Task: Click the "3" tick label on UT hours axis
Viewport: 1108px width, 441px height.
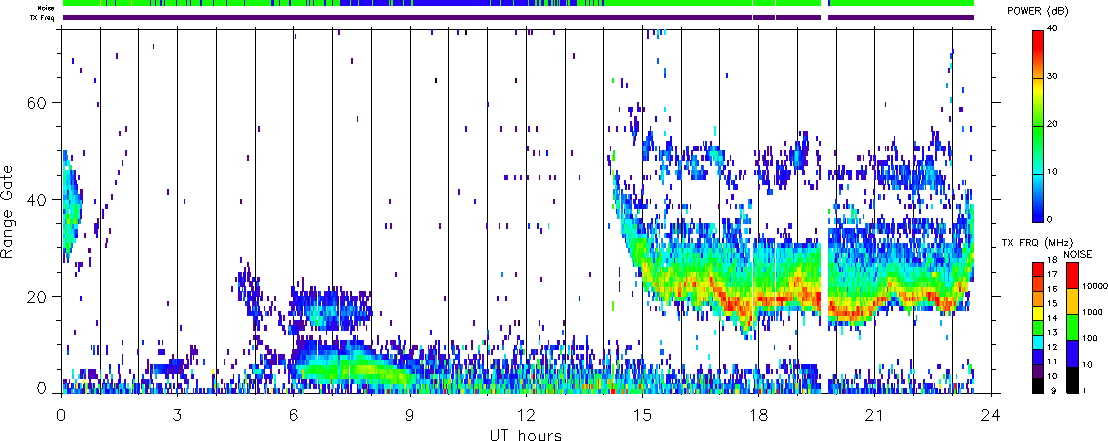Action: [177, 414]
